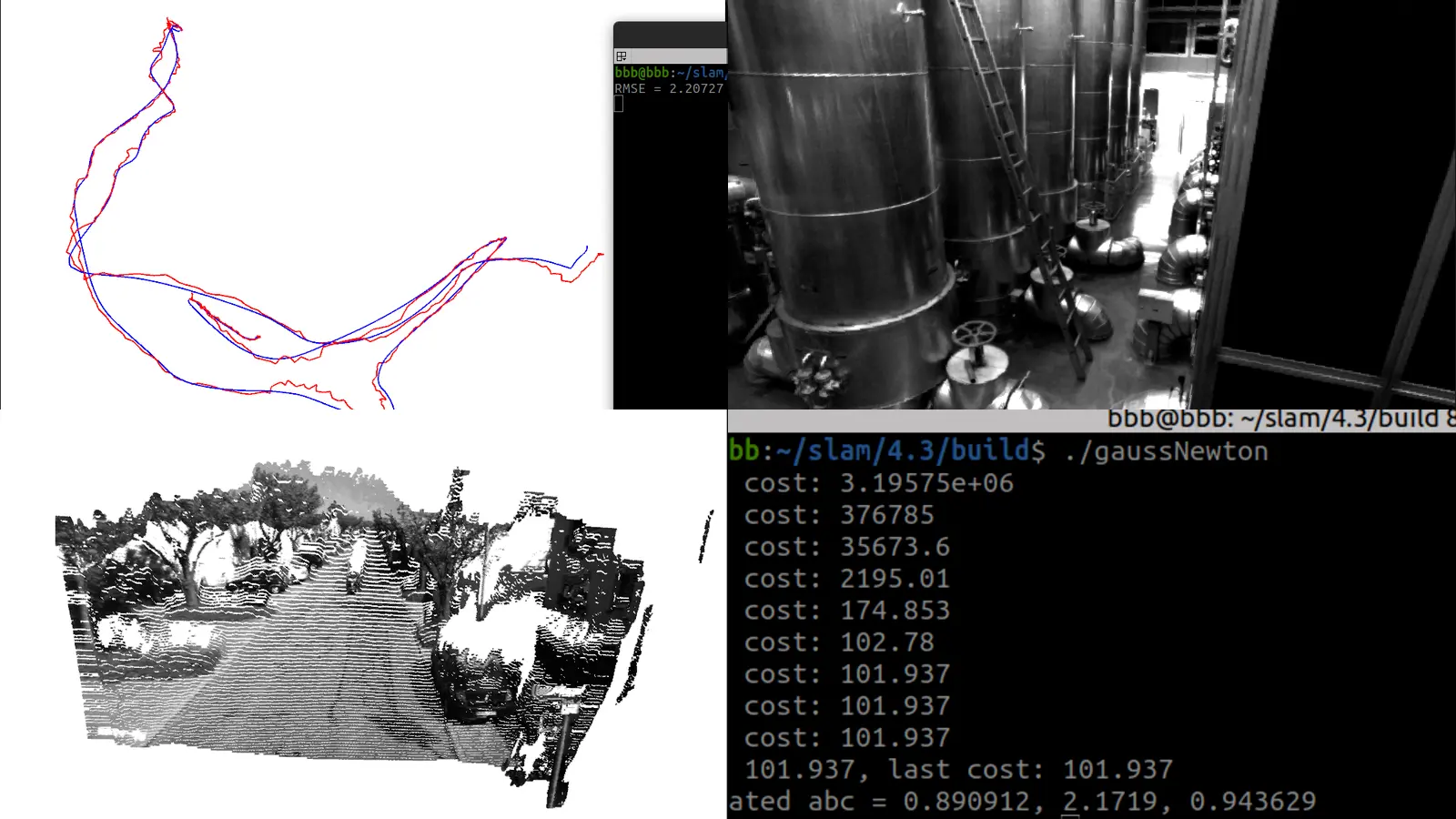Click the red trajectory's right end point
The image size is (1456, 819).
point(602,255)
